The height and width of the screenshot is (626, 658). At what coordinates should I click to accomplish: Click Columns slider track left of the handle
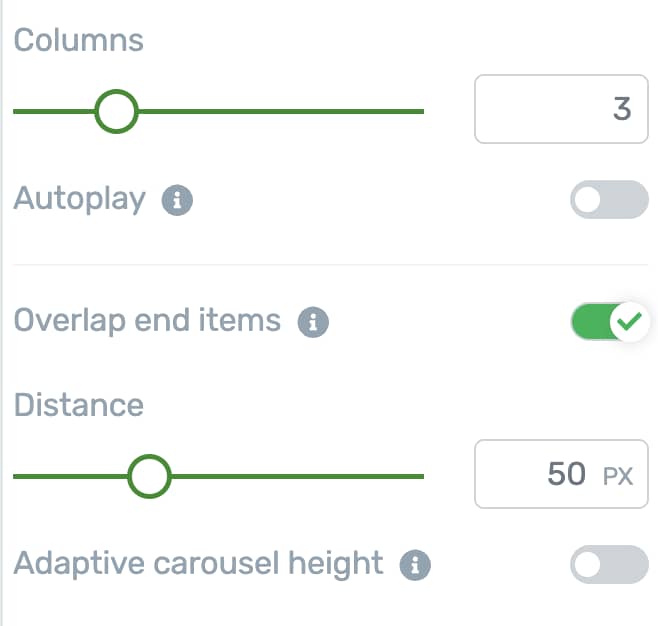pos(54,111)
